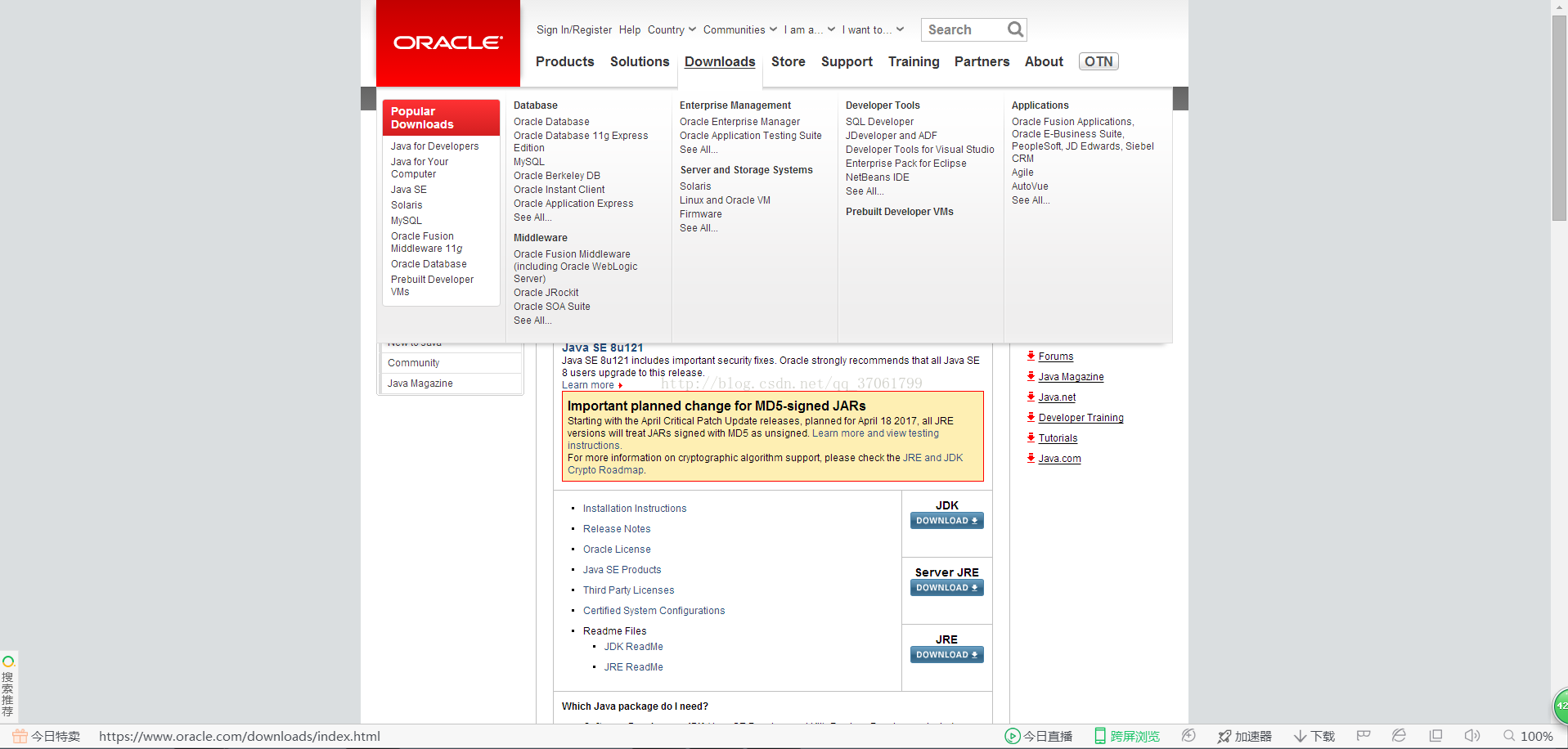Viewport: 1568px width, 749px height.
Task: Click the Server JRE download button
Action: pyautogui.click(x=946, y=588)
